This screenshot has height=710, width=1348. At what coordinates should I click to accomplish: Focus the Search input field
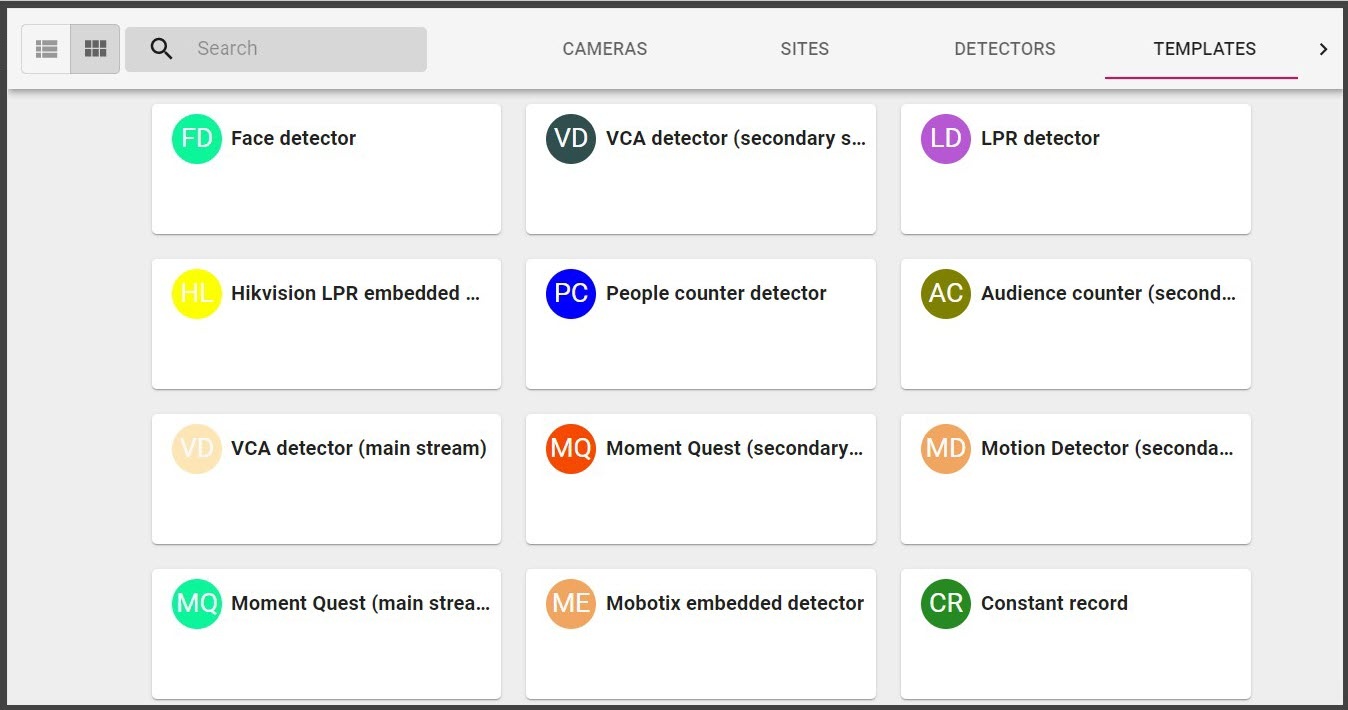point(300,49)
